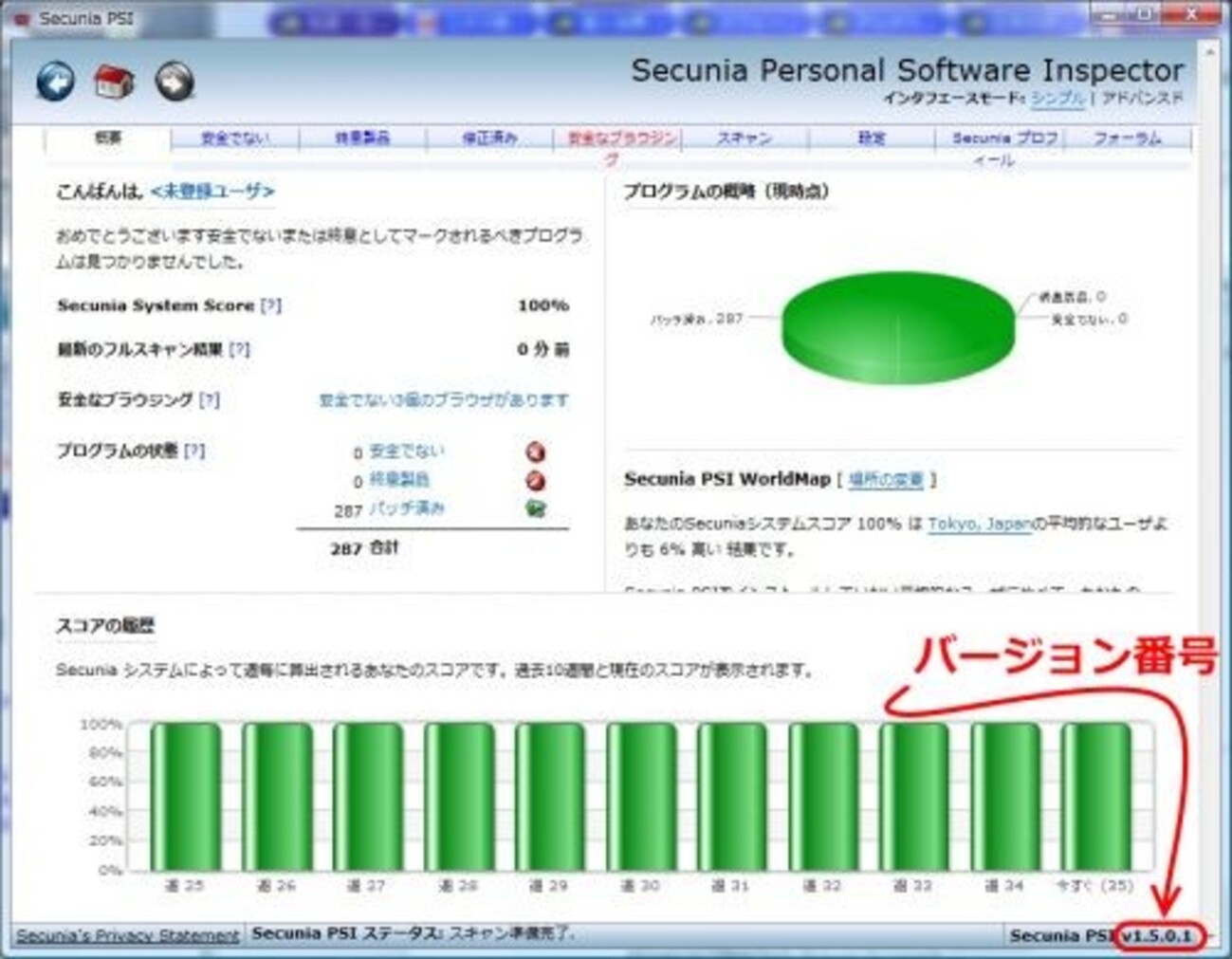Click the スコアの履歴 heading
The height and width of the screenshot is (959, 1232).
coord(105,626)
